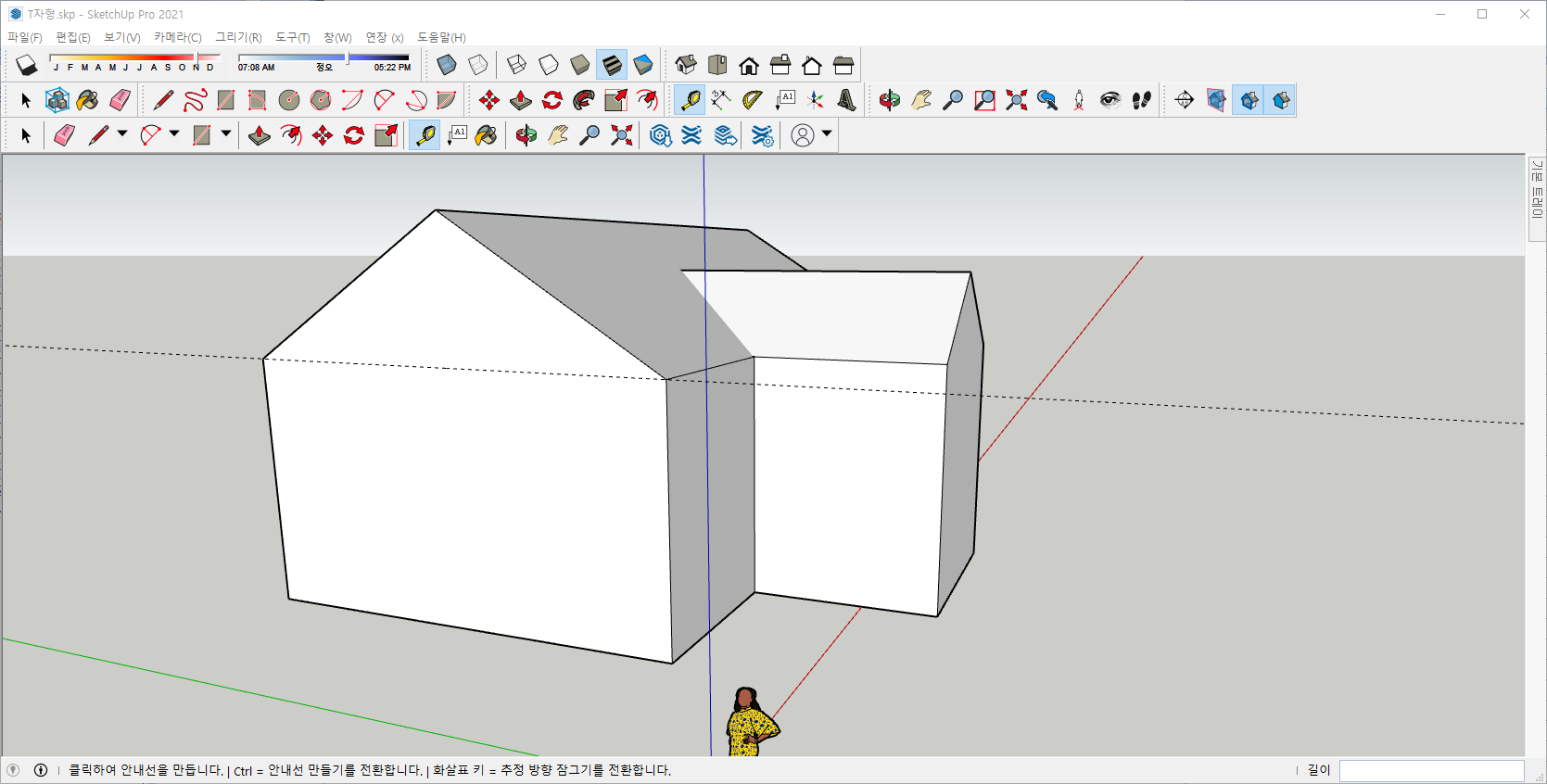Open the 보기(V) menu

122,37
